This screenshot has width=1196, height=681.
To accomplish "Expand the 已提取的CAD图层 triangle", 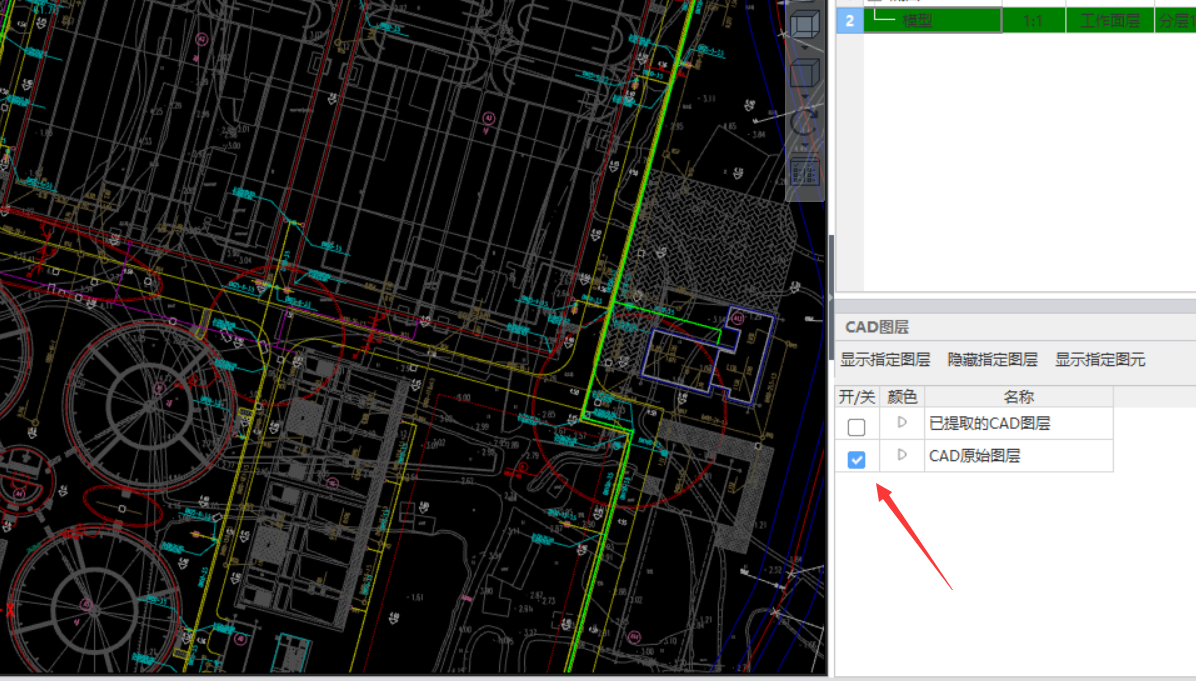I will click(x=902, y=423).
